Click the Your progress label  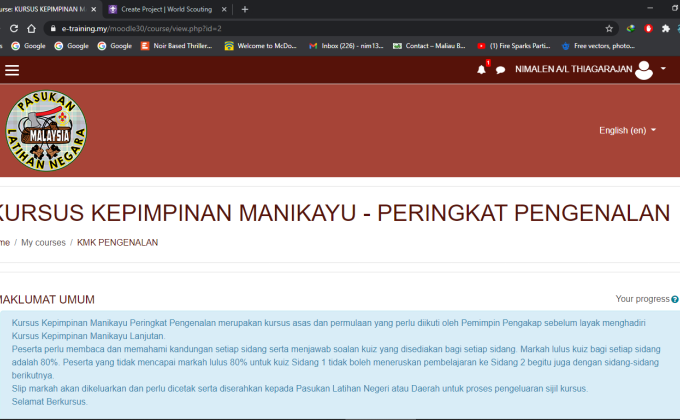[x=642, y=299]
